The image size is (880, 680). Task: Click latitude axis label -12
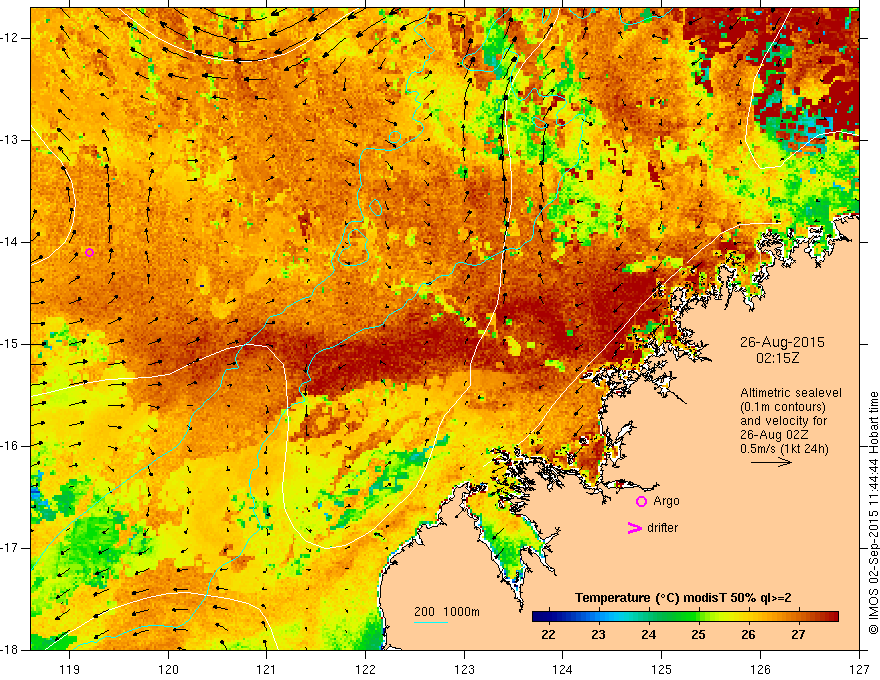click(x=11, y=38)
